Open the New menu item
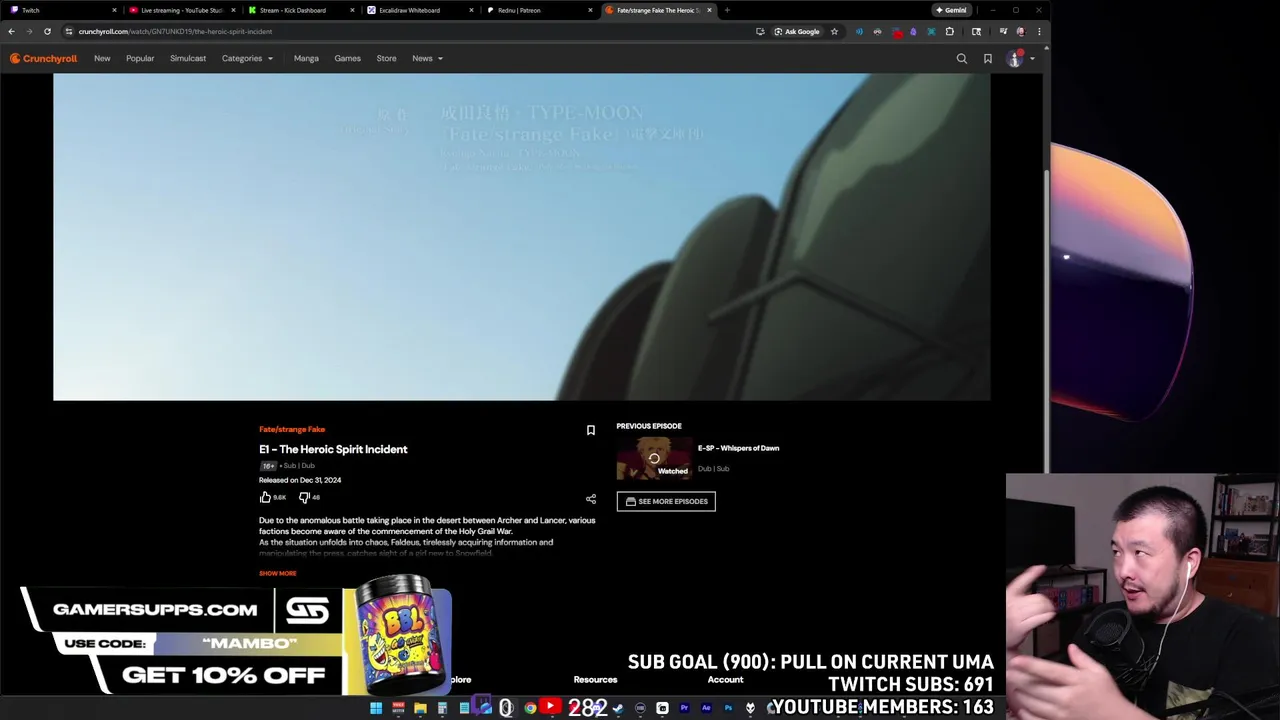This screenshot has height=720, width=1280. 102,59
